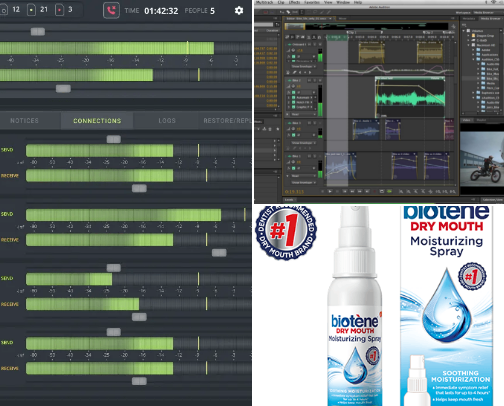The image size is (504, 406).
Task: Click the green Skip Selection button in transport
Action: click(x=389, y=191)
